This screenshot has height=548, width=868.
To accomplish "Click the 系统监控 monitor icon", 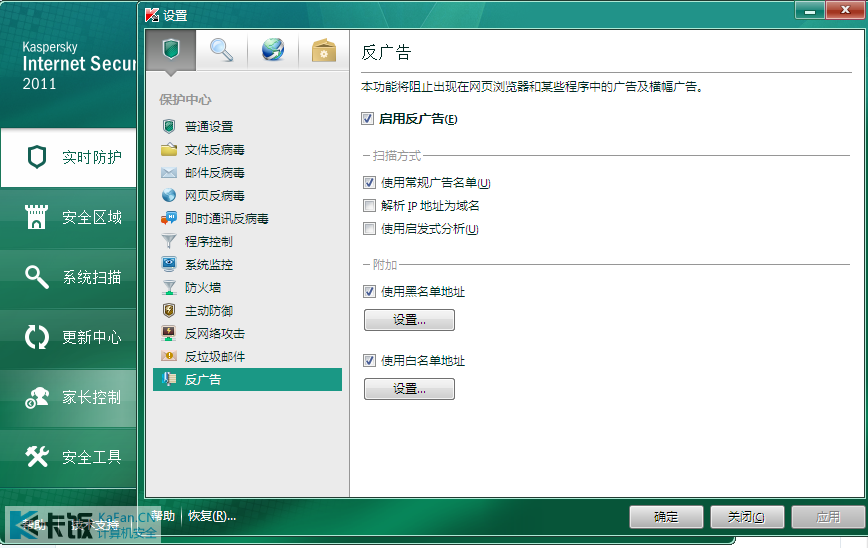I will pyautogui.click(x=169, y=264).
